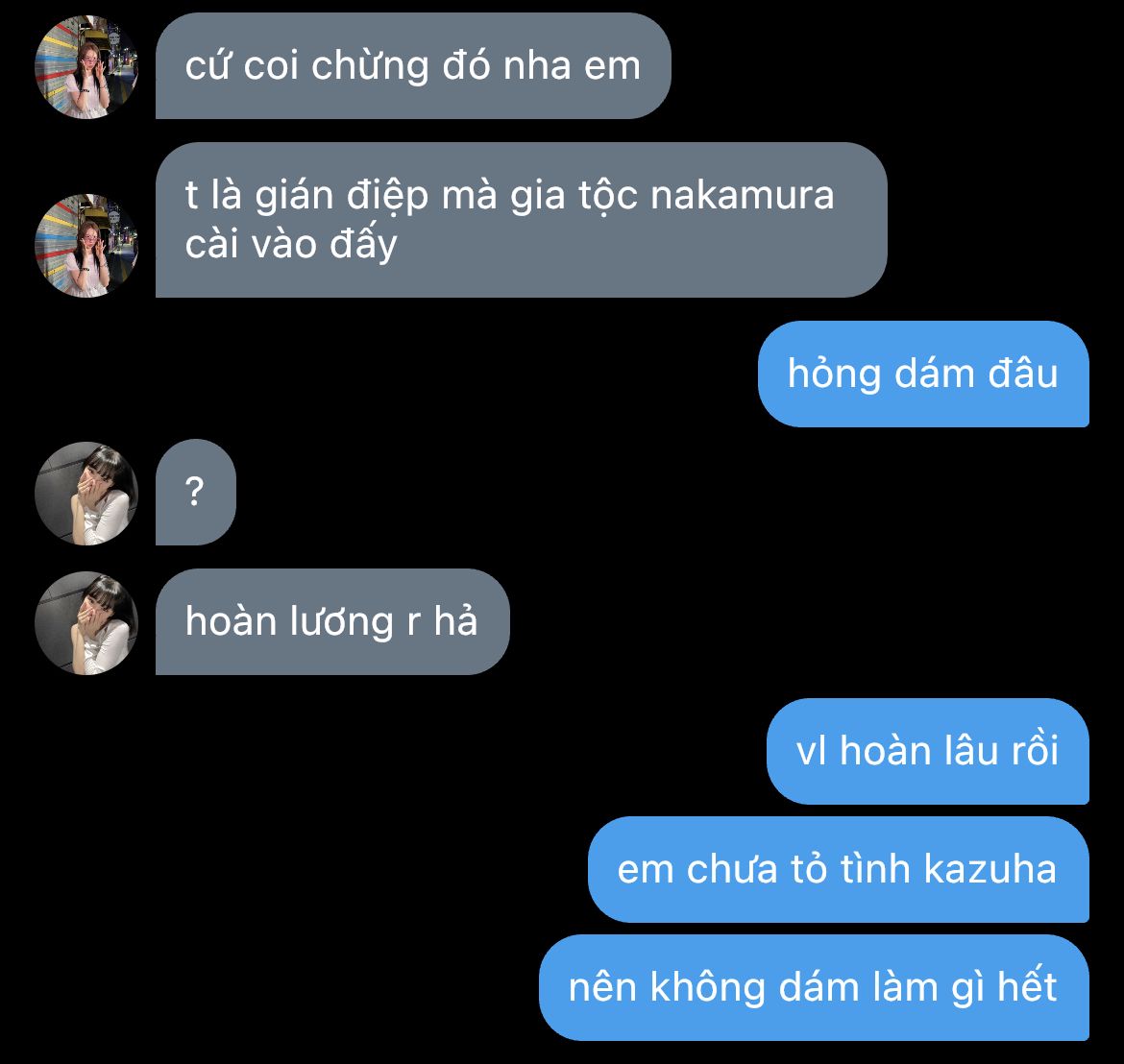Click the gray "?" message bubble
The height and width of the screenshot is (1064, 1124).
[x=196, y=493]
